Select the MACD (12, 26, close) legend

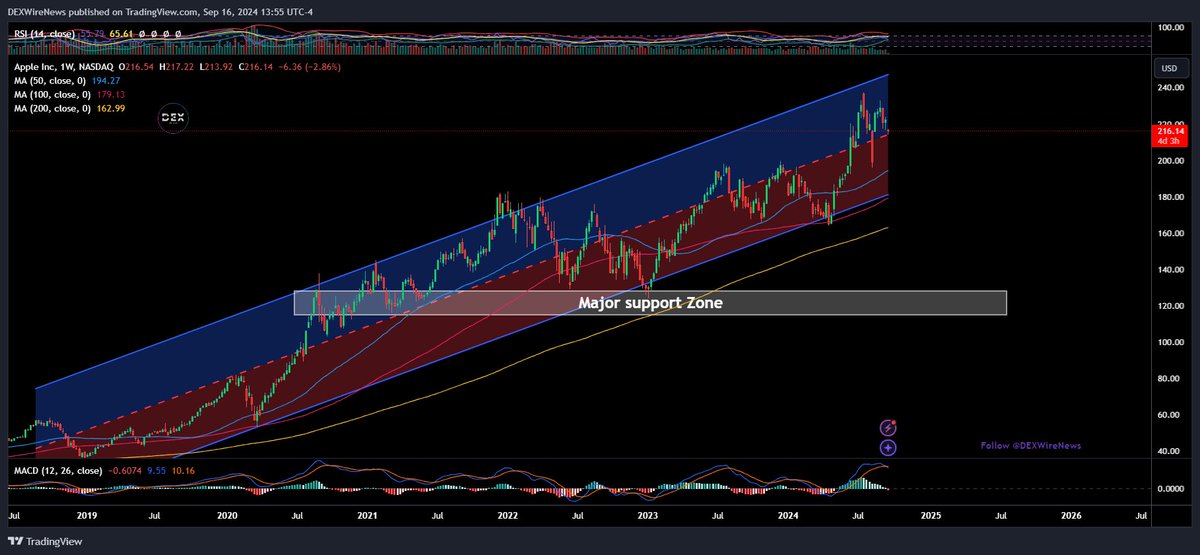pyautogui.click(x=57, y=469)
